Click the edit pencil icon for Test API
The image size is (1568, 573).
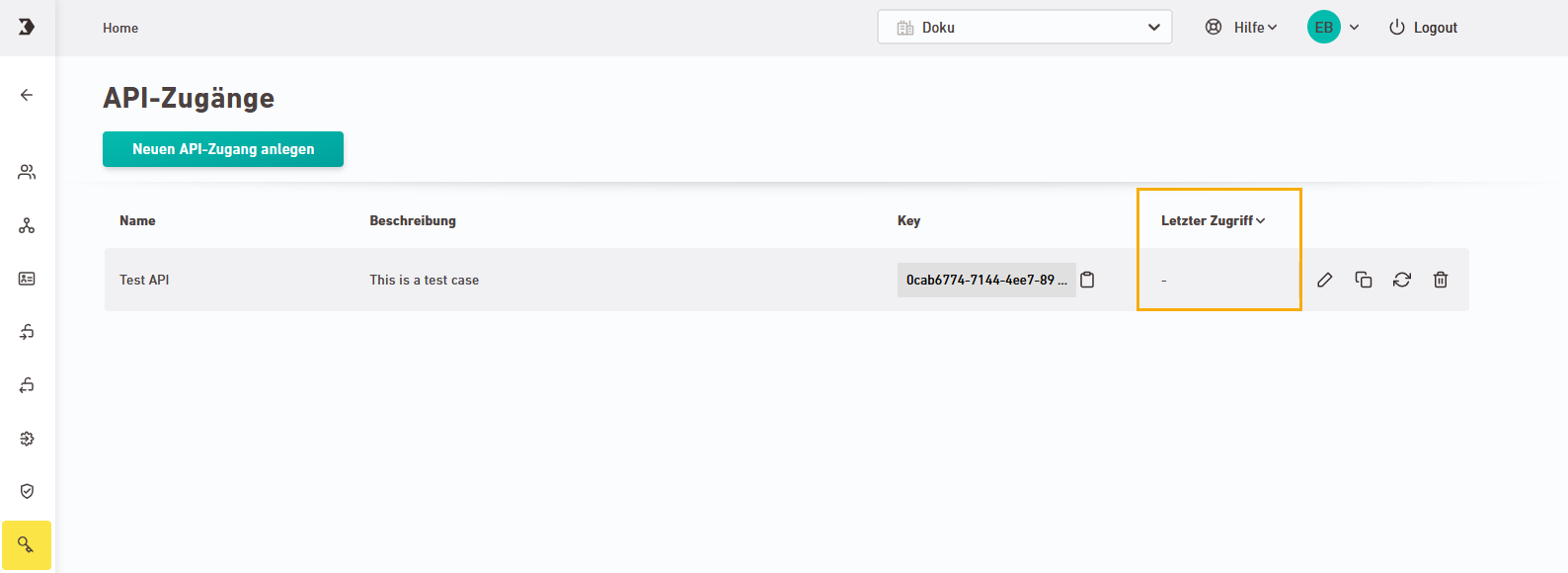coord(1325,280)
